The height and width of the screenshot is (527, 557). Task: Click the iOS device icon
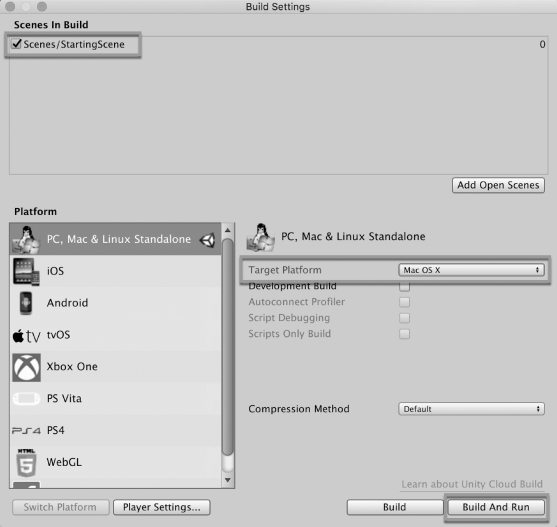coord(26,272)
